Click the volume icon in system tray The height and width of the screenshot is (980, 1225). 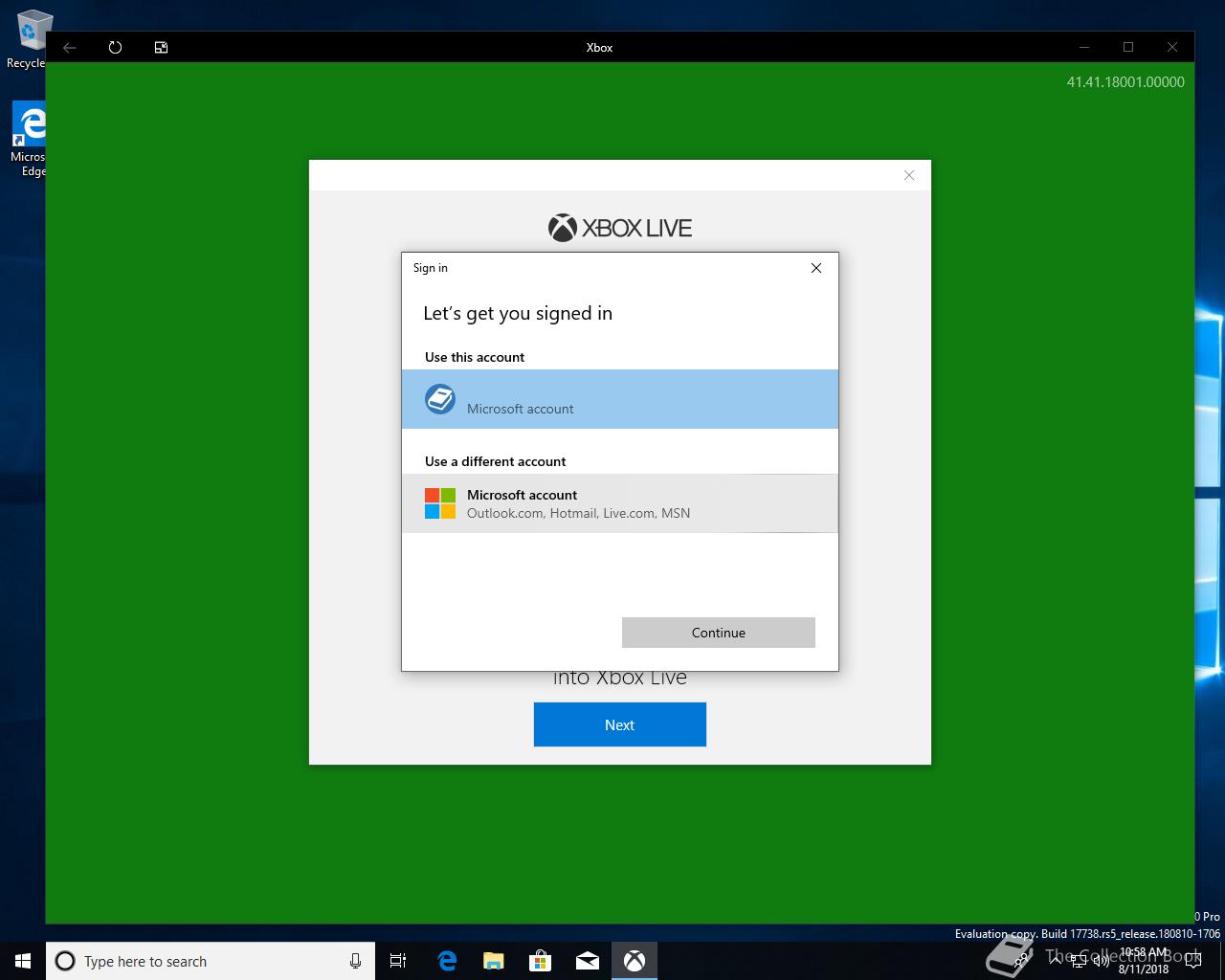1102,959
